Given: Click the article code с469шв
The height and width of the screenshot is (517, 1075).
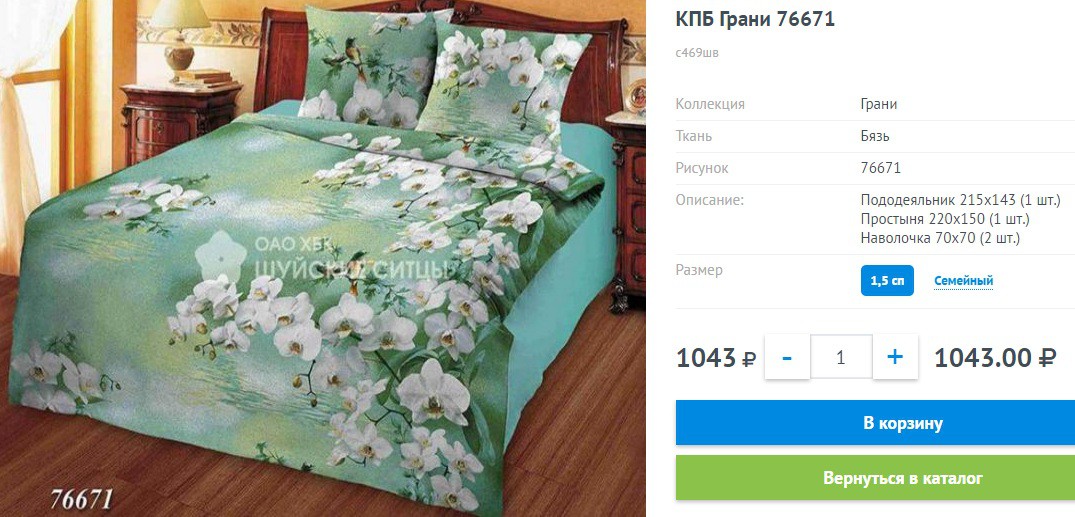Looking at the screenshot, I should coord(697,53).
